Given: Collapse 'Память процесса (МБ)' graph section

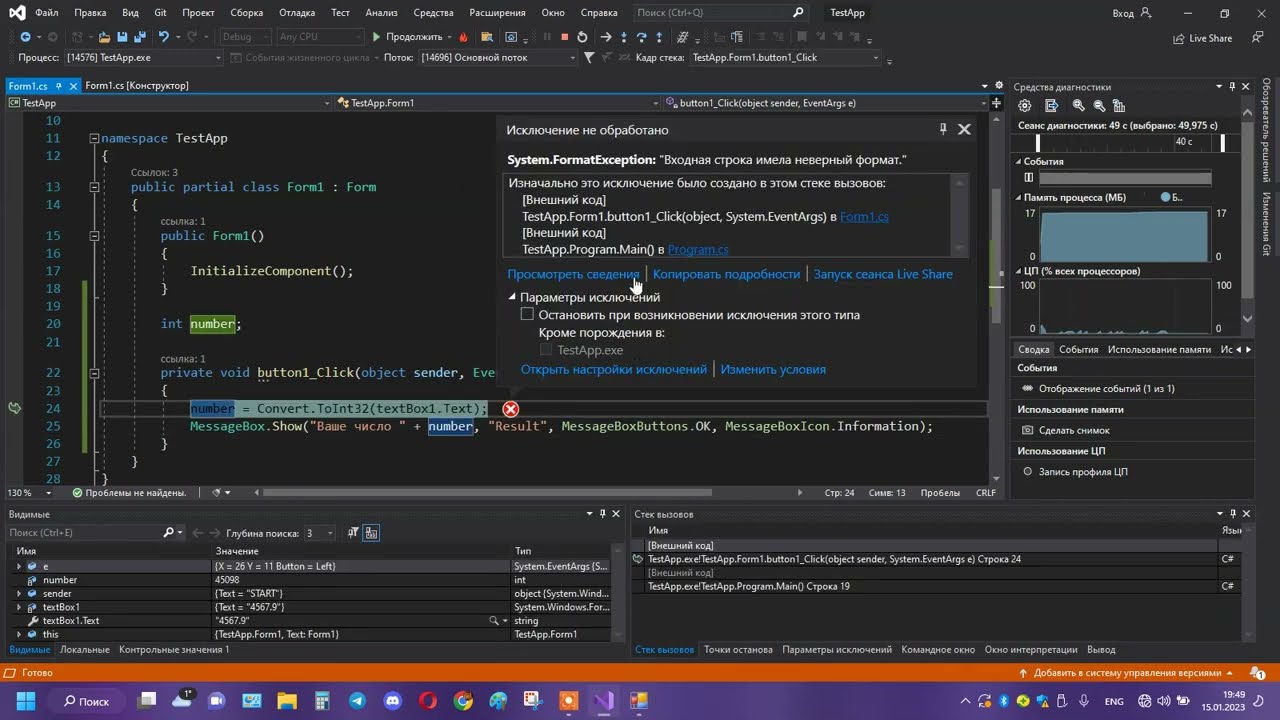Looking at the screenshot, I should point(1020,198).
